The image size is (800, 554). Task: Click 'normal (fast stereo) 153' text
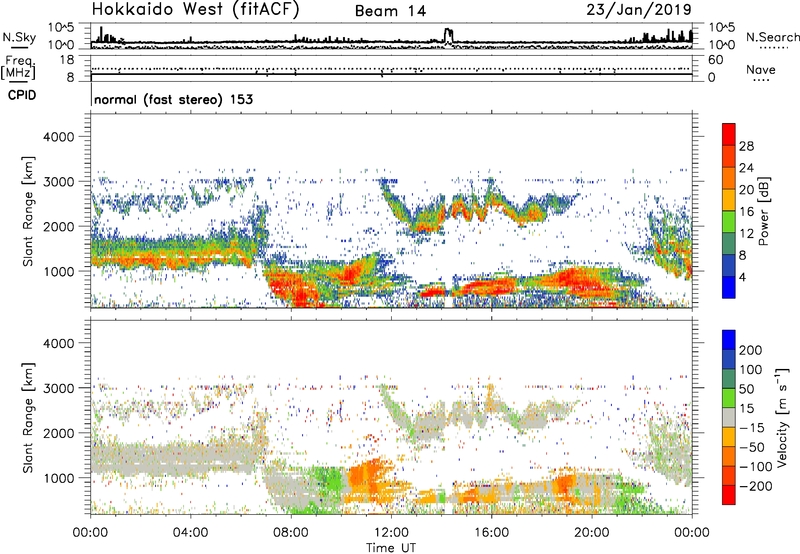tap(173, 99)
